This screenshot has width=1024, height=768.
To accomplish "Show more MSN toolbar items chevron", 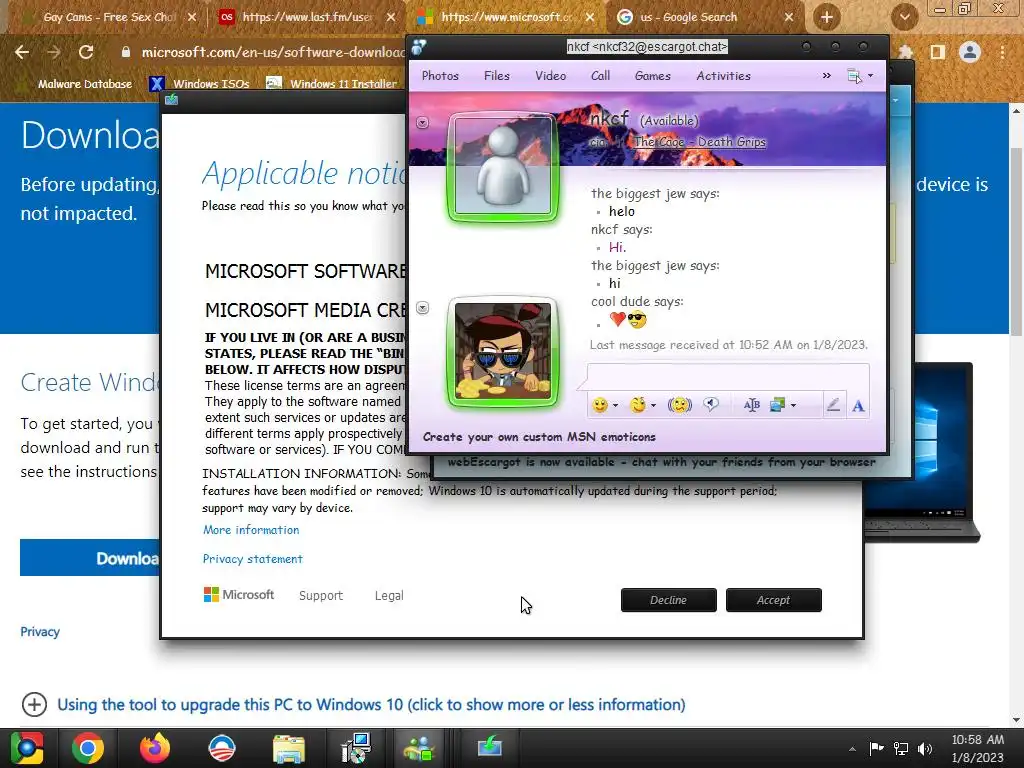I will point(827,76).
